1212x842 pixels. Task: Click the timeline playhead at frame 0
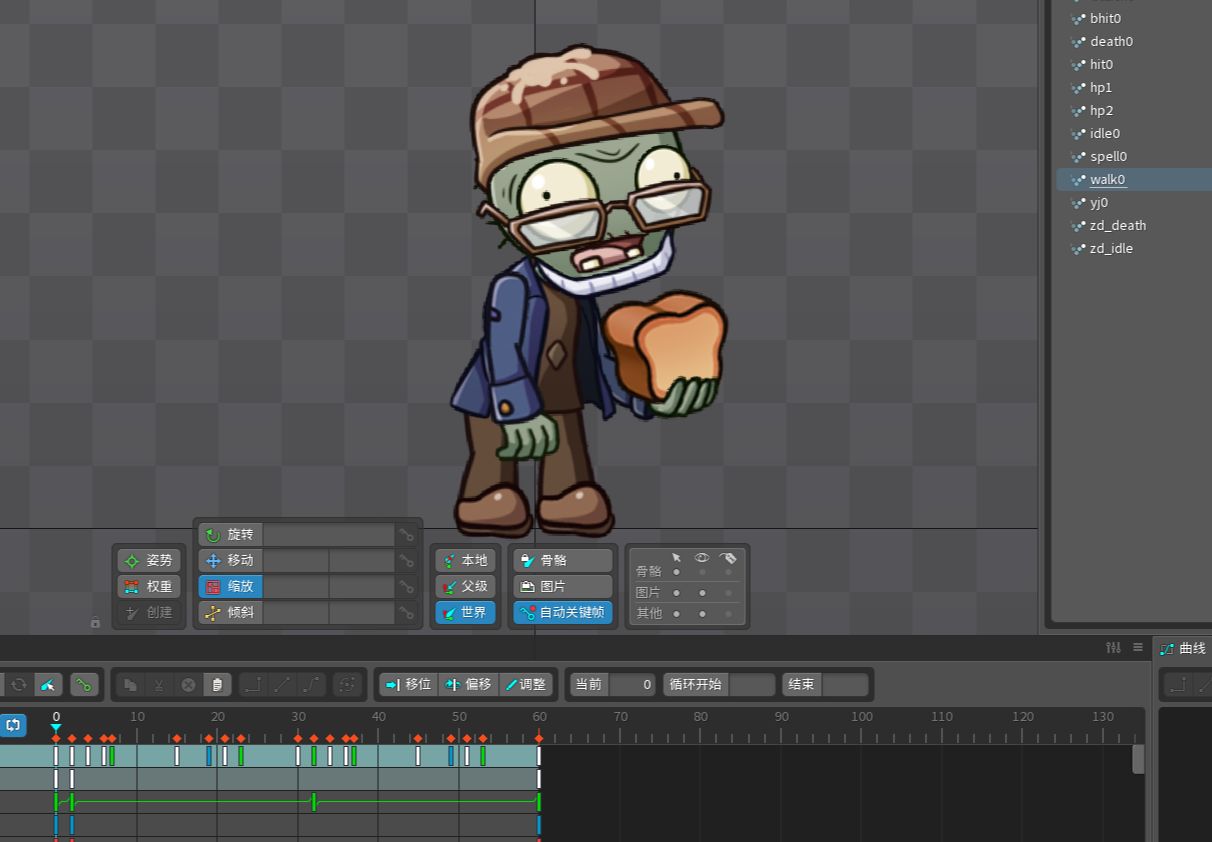coord(56,727)
